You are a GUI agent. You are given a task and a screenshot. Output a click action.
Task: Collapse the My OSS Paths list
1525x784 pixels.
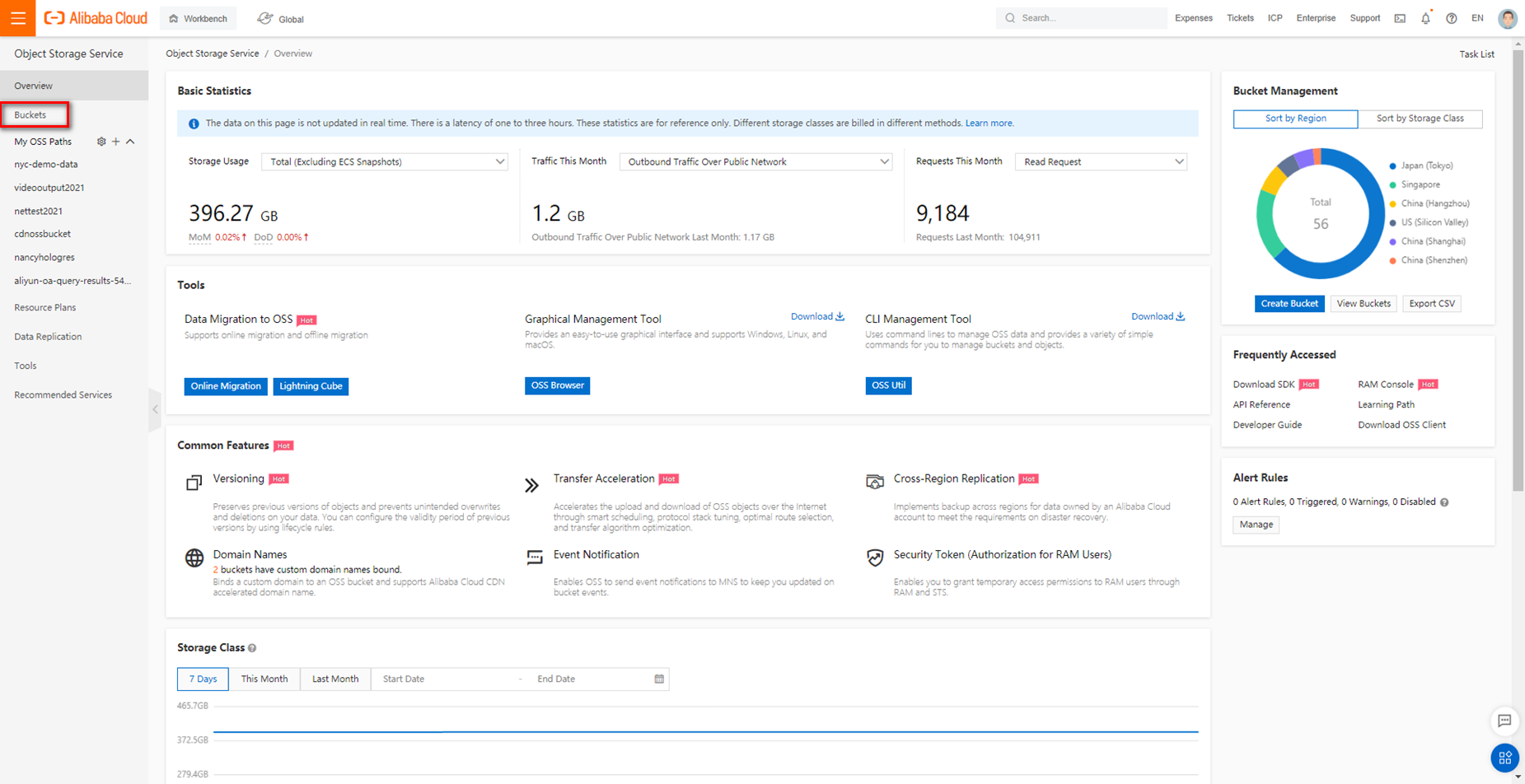click(x=130, y=142)
